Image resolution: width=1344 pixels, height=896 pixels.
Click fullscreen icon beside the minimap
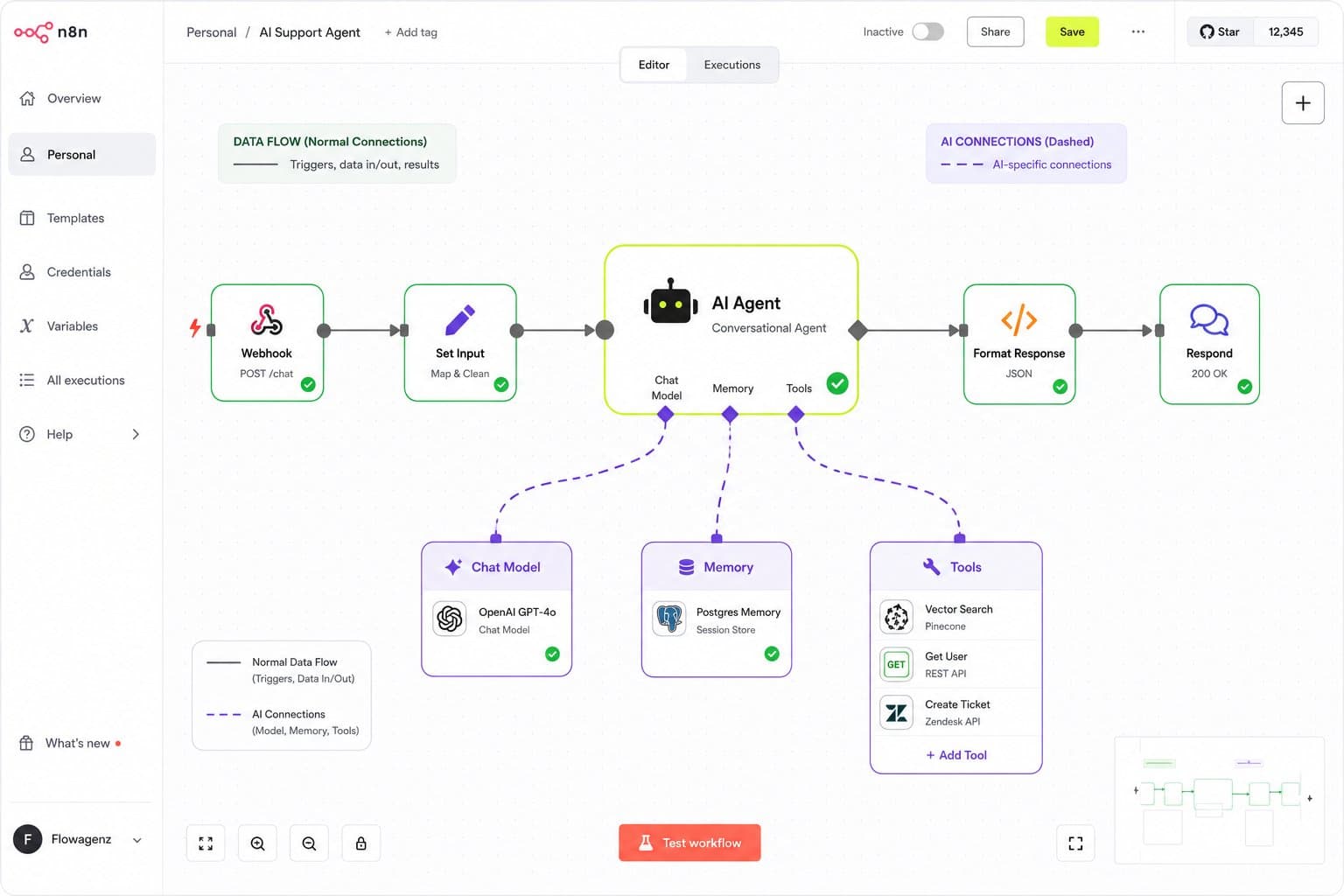(1075, 843)
